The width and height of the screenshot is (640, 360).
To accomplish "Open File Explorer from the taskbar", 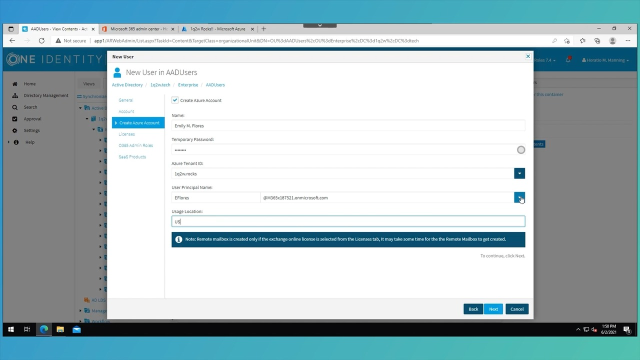I will 60,329.
